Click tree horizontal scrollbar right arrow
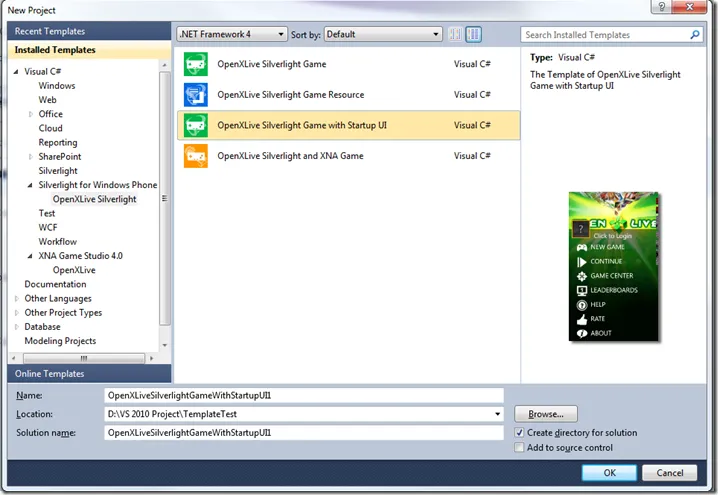 (152, 358)
